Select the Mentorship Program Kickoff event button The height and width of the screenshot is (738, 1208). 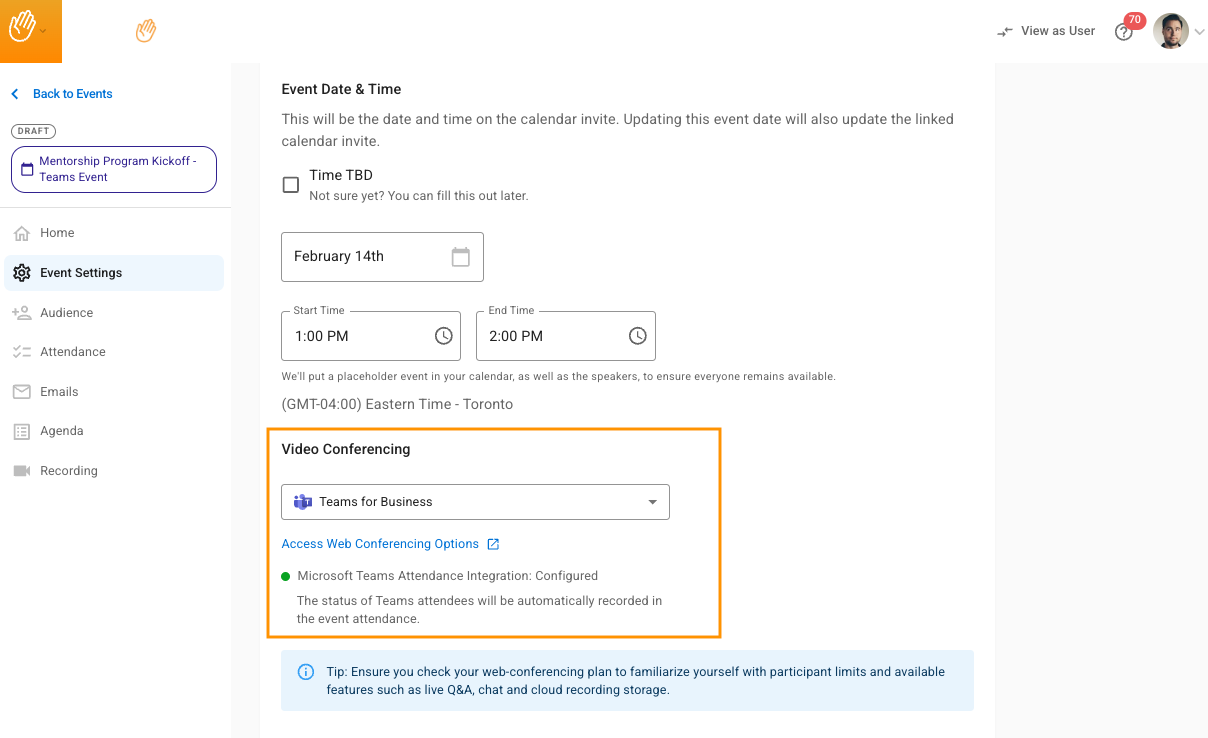(x=114, y=169)
